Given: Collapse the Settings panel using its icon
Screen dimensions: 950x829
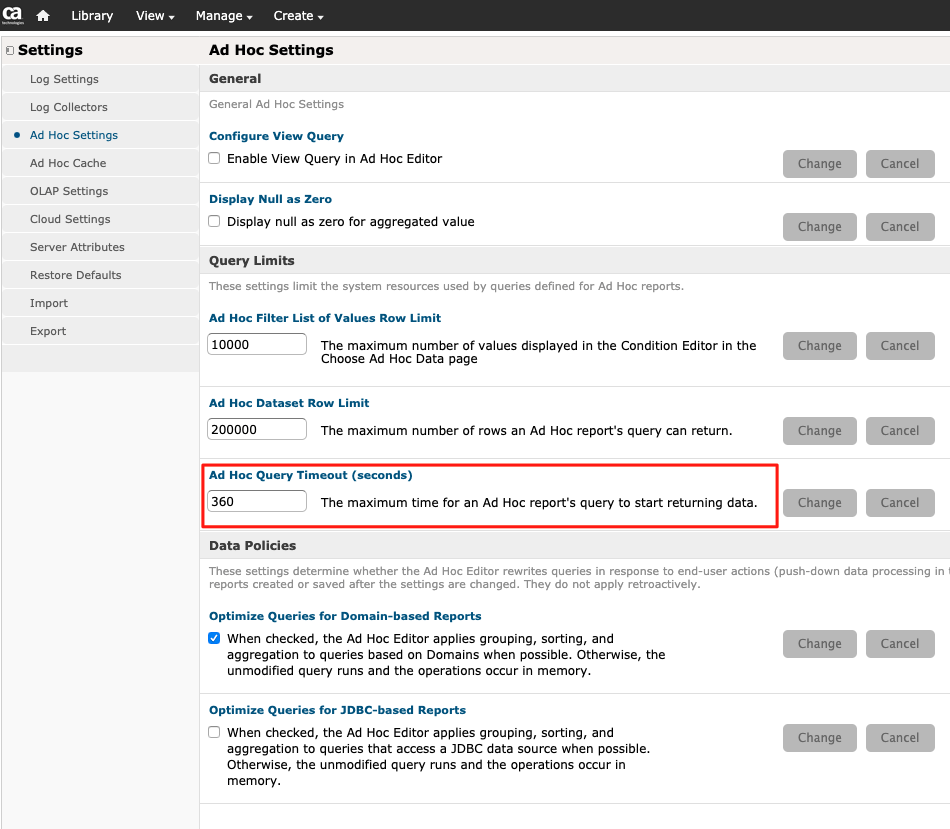Looking at the screenshot, I should pyautogui.click(x=9, y=50).
